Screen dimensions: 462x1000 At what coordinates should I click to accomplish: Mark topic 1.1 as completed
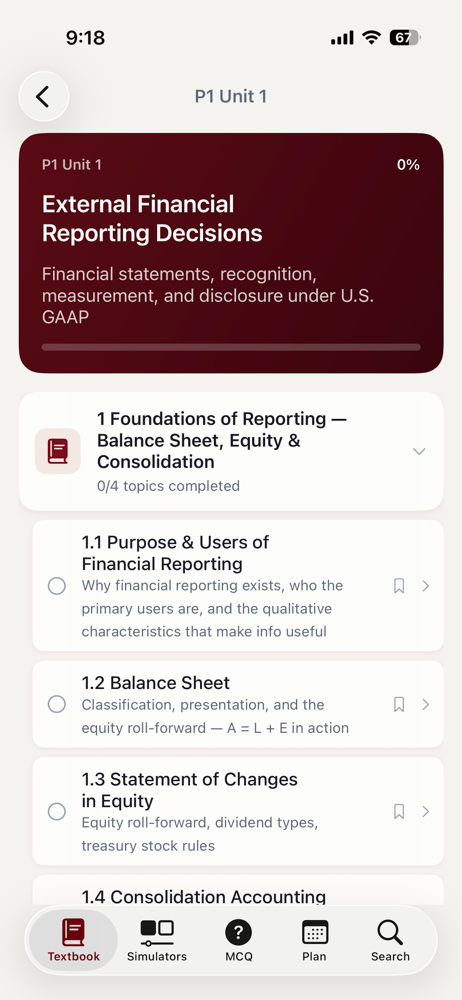coord(57,585)
